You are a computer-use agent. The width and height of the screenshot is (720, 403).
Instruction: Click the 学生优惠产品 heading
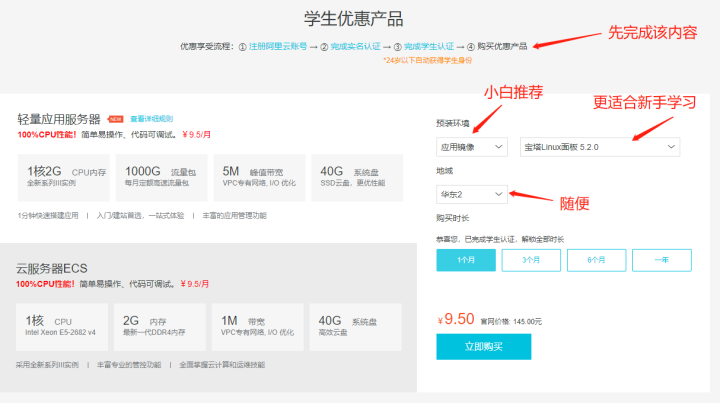(354, 19)
